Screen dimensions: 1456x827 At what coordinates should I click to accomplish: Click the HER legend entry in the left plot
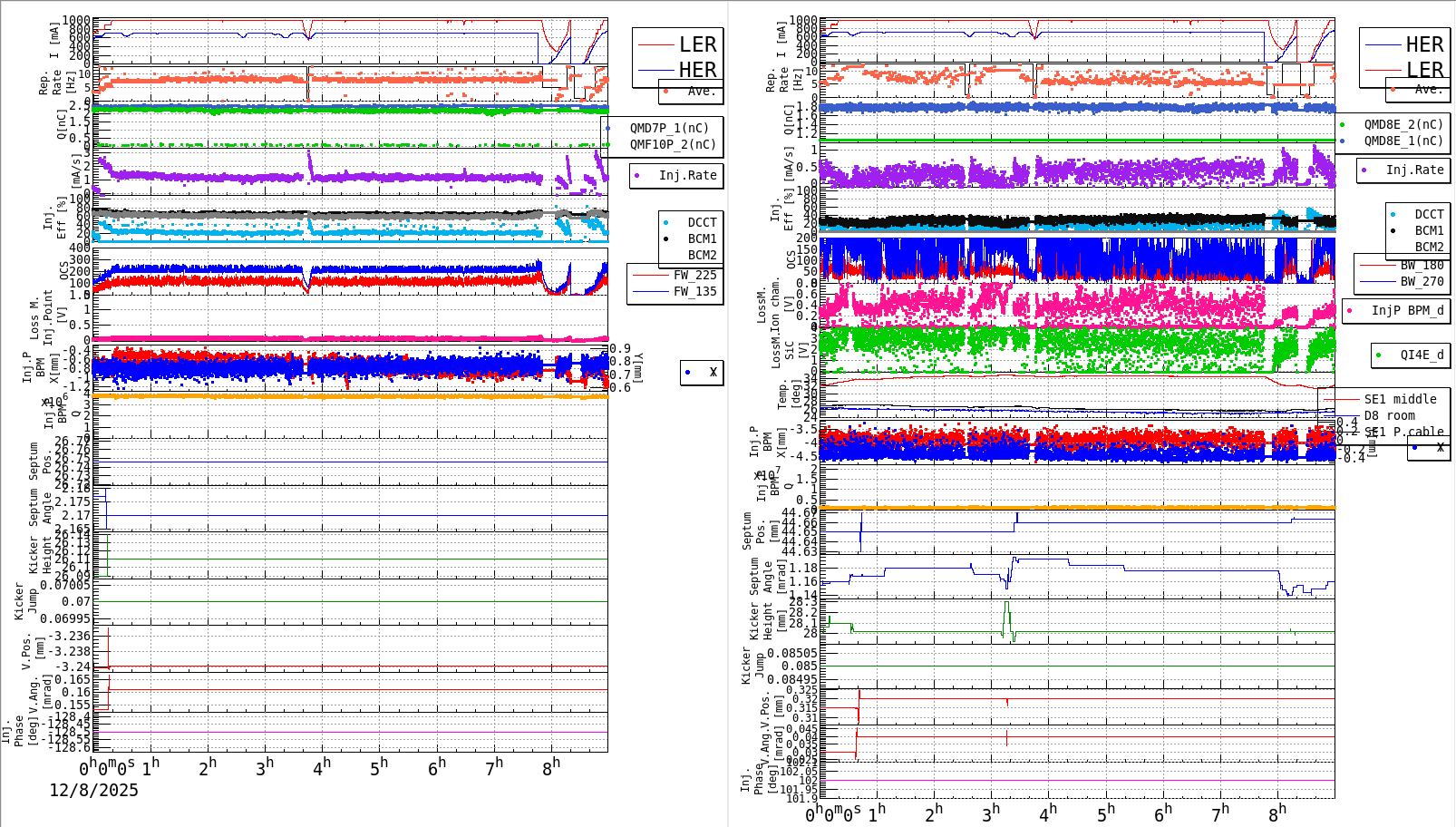(x=697, y=70)
